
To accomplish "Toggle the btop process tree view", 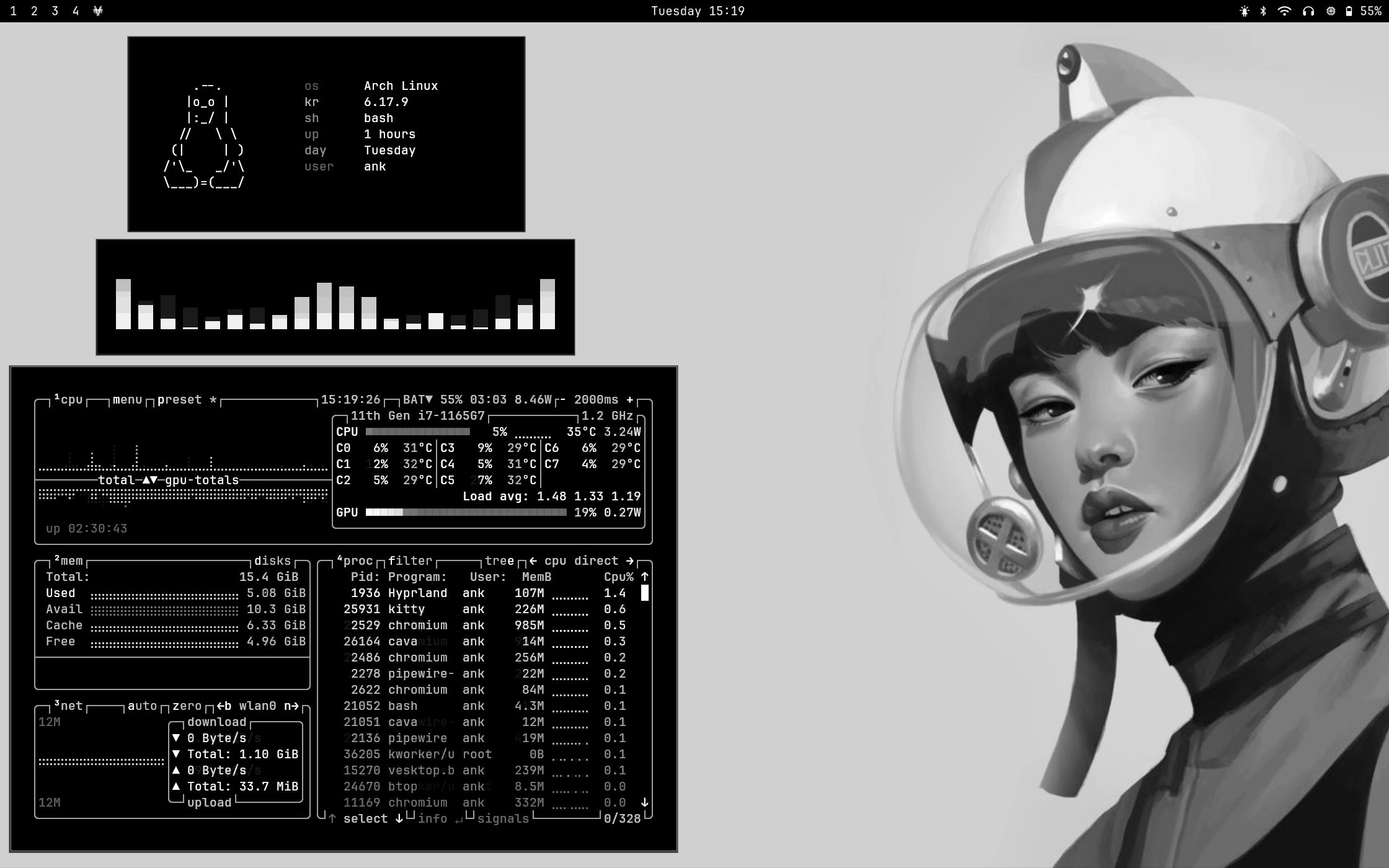I will click(499, 560).
